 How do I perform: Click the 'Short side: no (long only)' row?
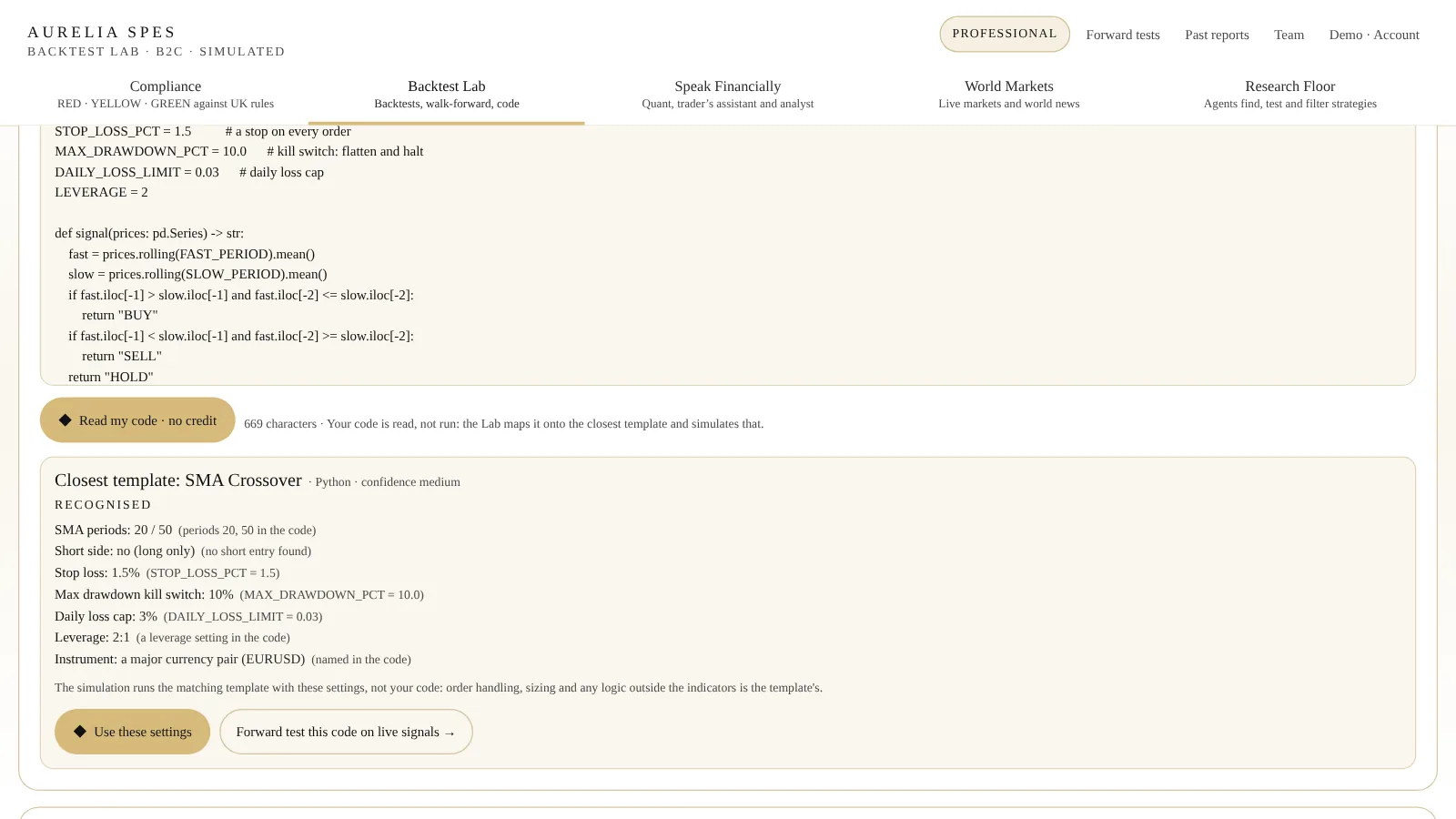[183, 551]
